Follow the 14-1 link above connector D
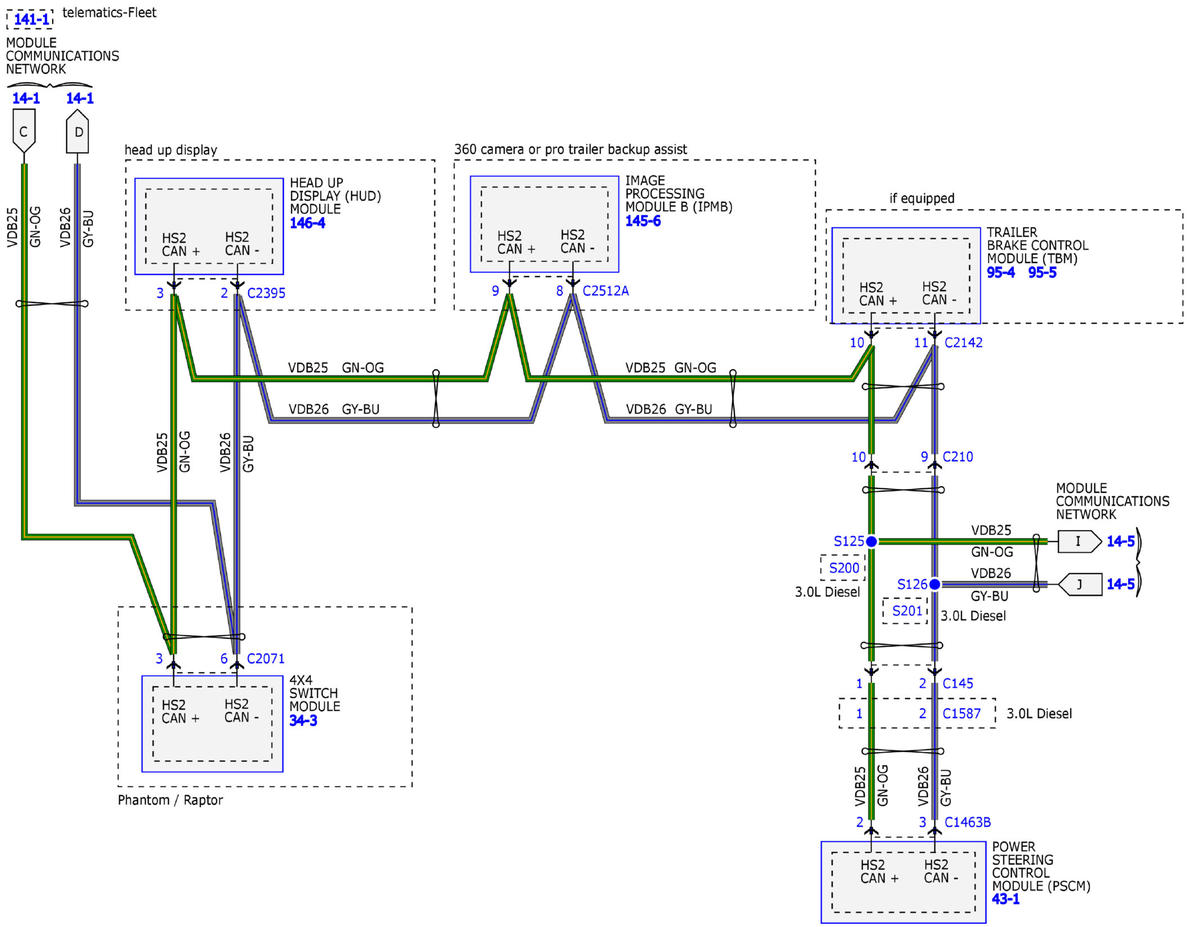Viewport: 1200px width, 927px height. click(x=80, y=98)
